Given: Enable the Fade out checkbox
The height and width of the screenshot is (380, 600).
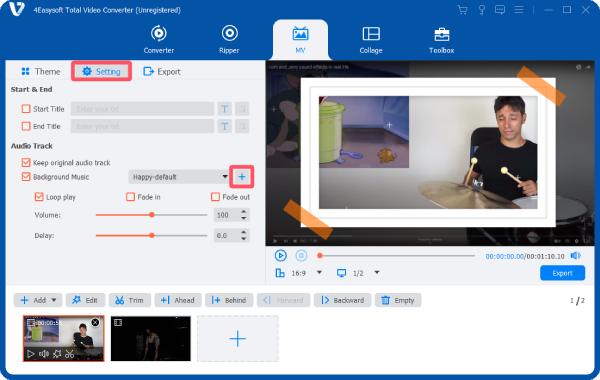Looking at the screenshot, I should point(215,197).
